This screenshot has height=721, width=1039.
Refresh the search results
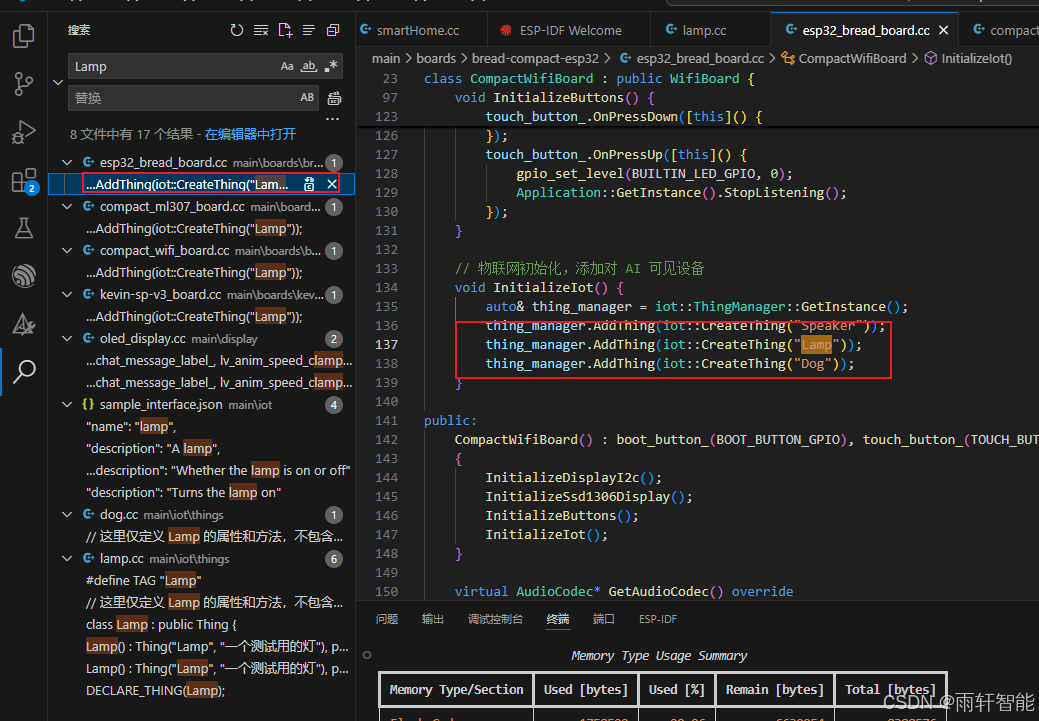pyautogui.click(x=237, y=30)
